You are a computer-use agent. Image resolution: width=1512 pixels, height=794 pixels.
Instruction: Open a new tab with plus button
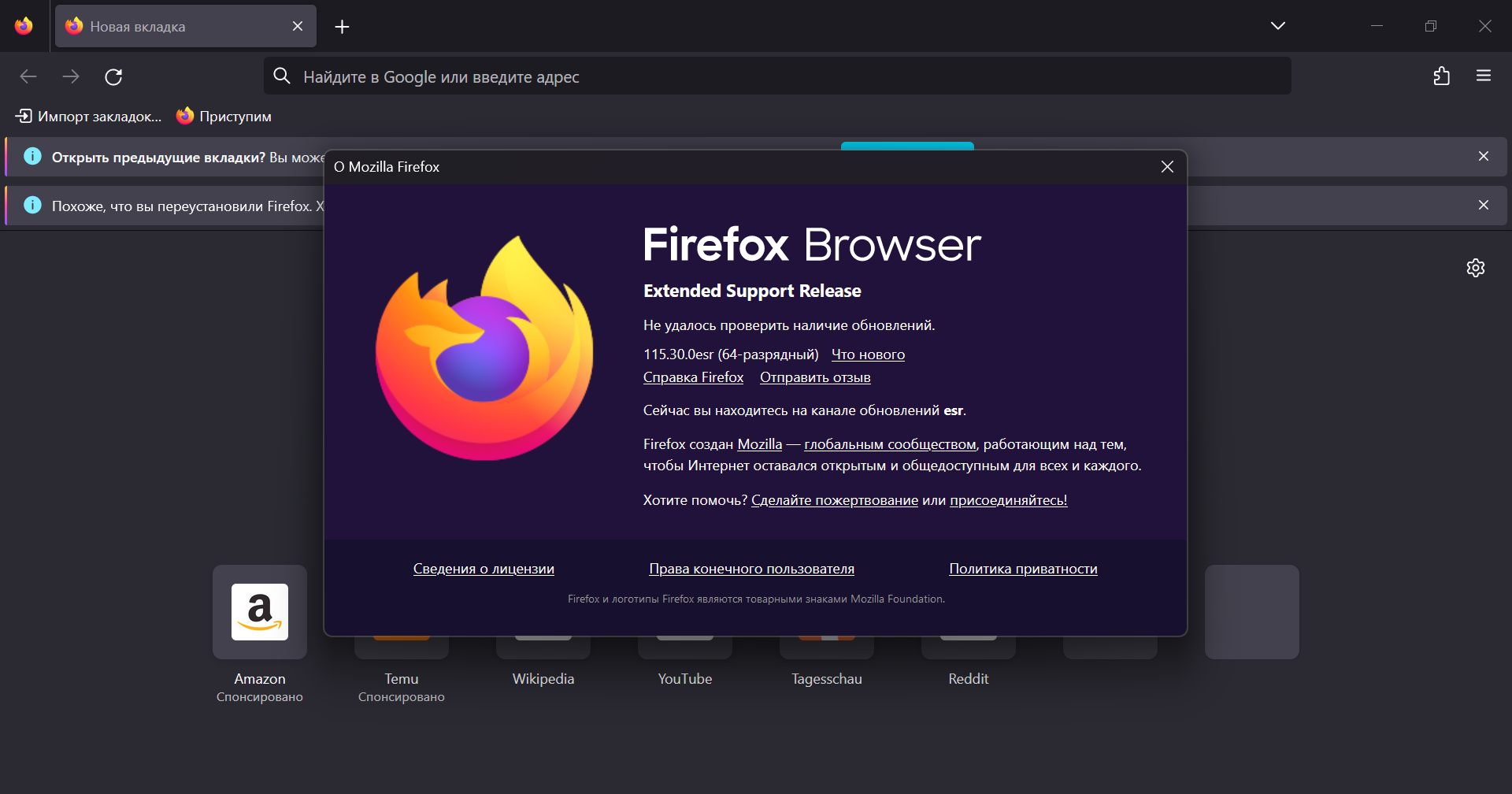(342, 27)
